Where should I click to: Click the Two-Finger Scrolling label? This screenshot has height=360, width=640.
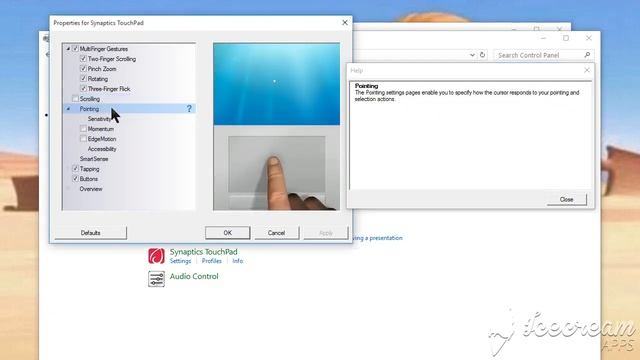pyautogui.click(x=112, y=59)
